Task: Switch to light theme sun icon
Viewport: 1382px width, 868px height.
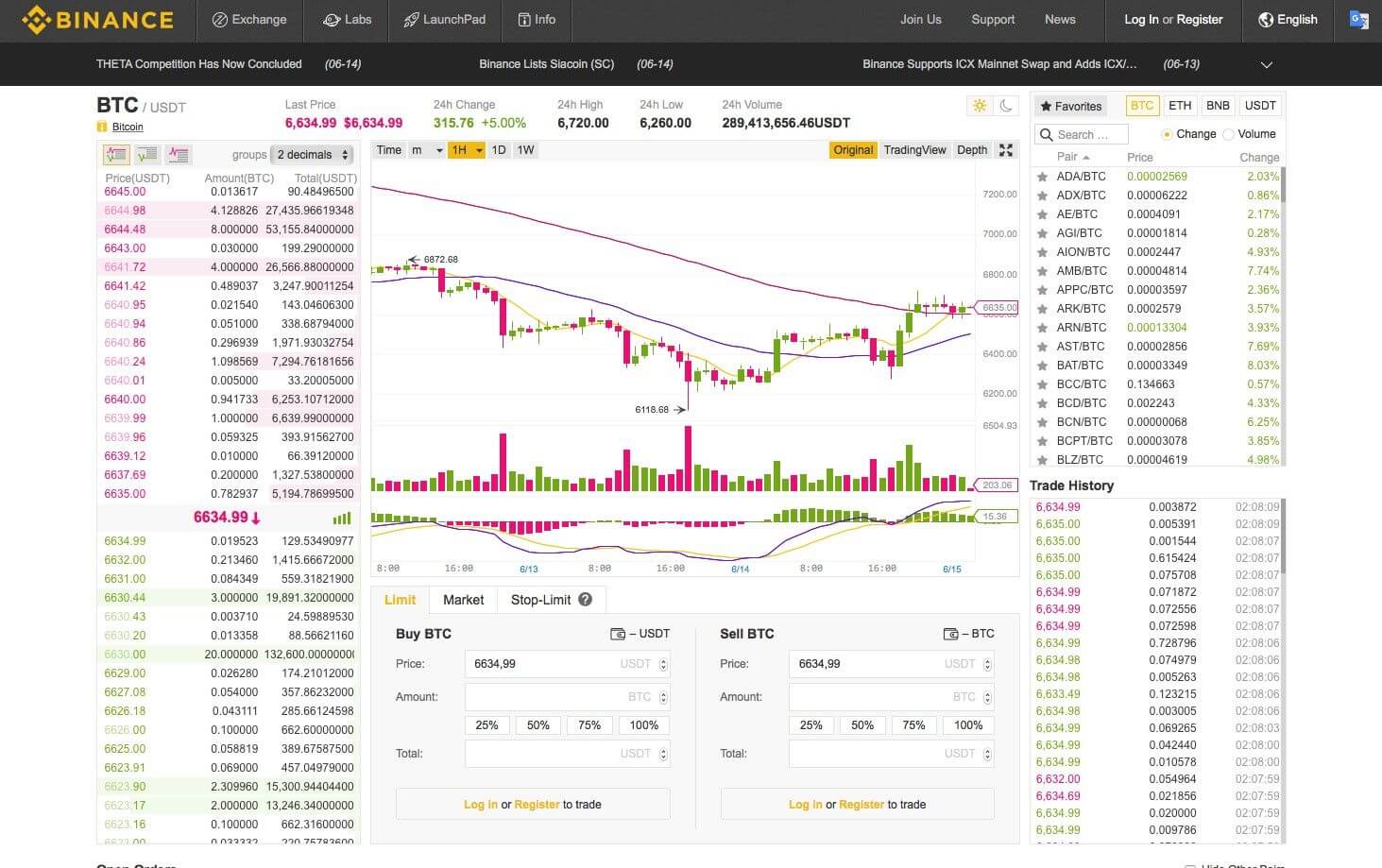Action: click(980, 106)
